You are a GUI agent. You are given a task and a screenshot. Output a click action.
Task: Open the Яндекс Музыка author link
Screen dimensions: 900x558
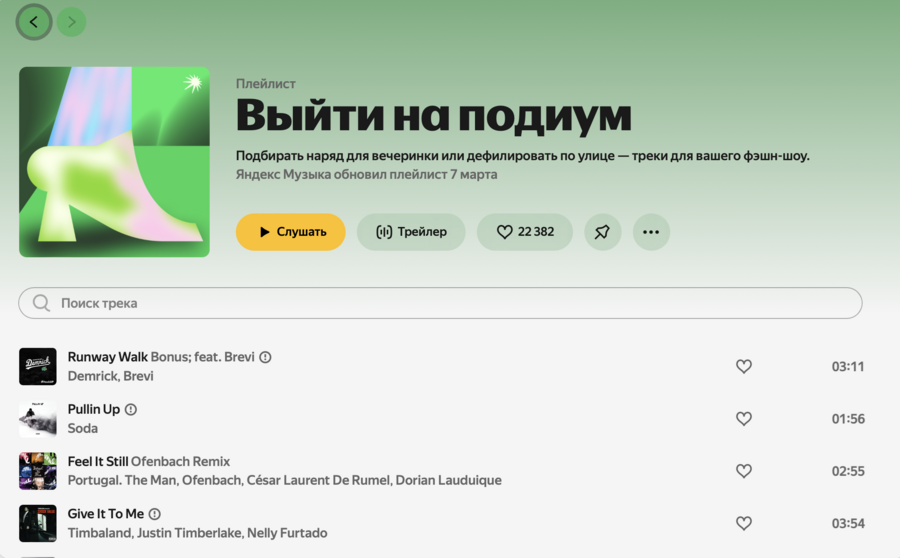[x=283, y=175]
